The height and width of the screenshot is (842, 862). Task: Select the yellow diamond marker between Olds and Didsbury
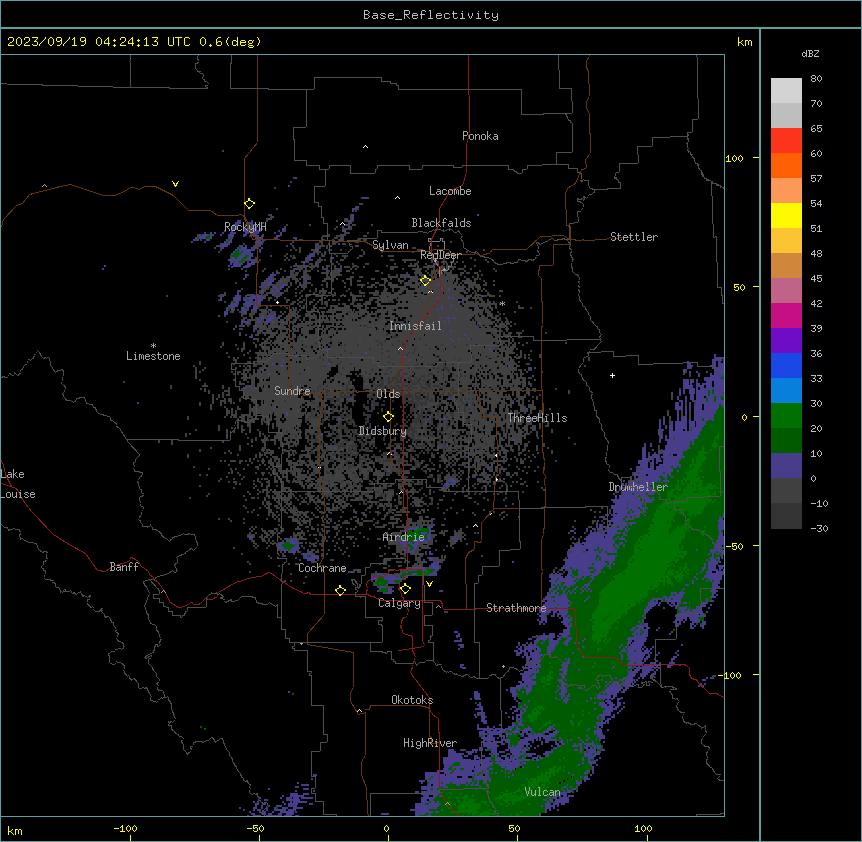coord(388,416)
